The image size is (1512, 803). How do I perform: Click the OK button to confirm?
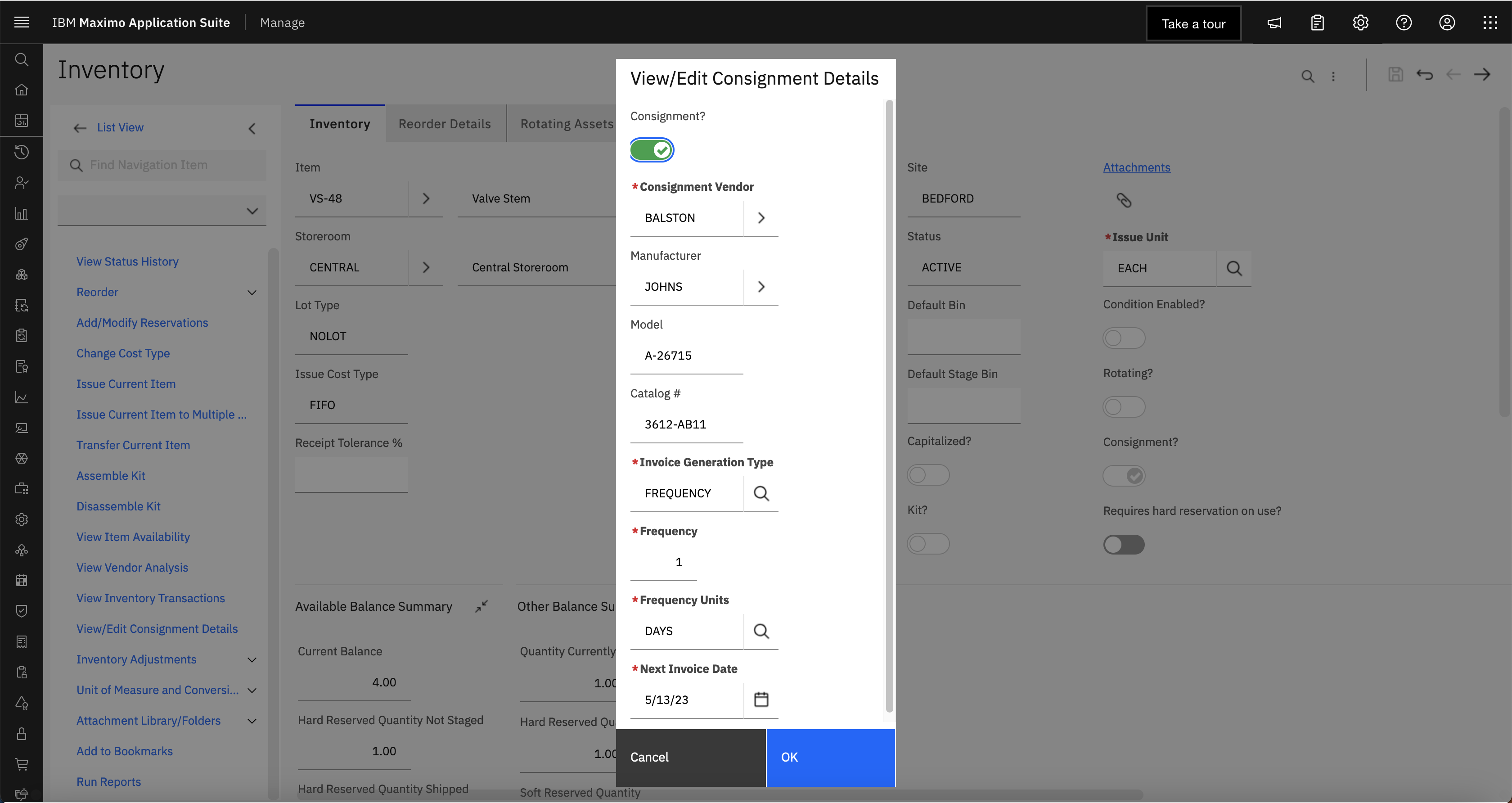click(x=830, y=757)
